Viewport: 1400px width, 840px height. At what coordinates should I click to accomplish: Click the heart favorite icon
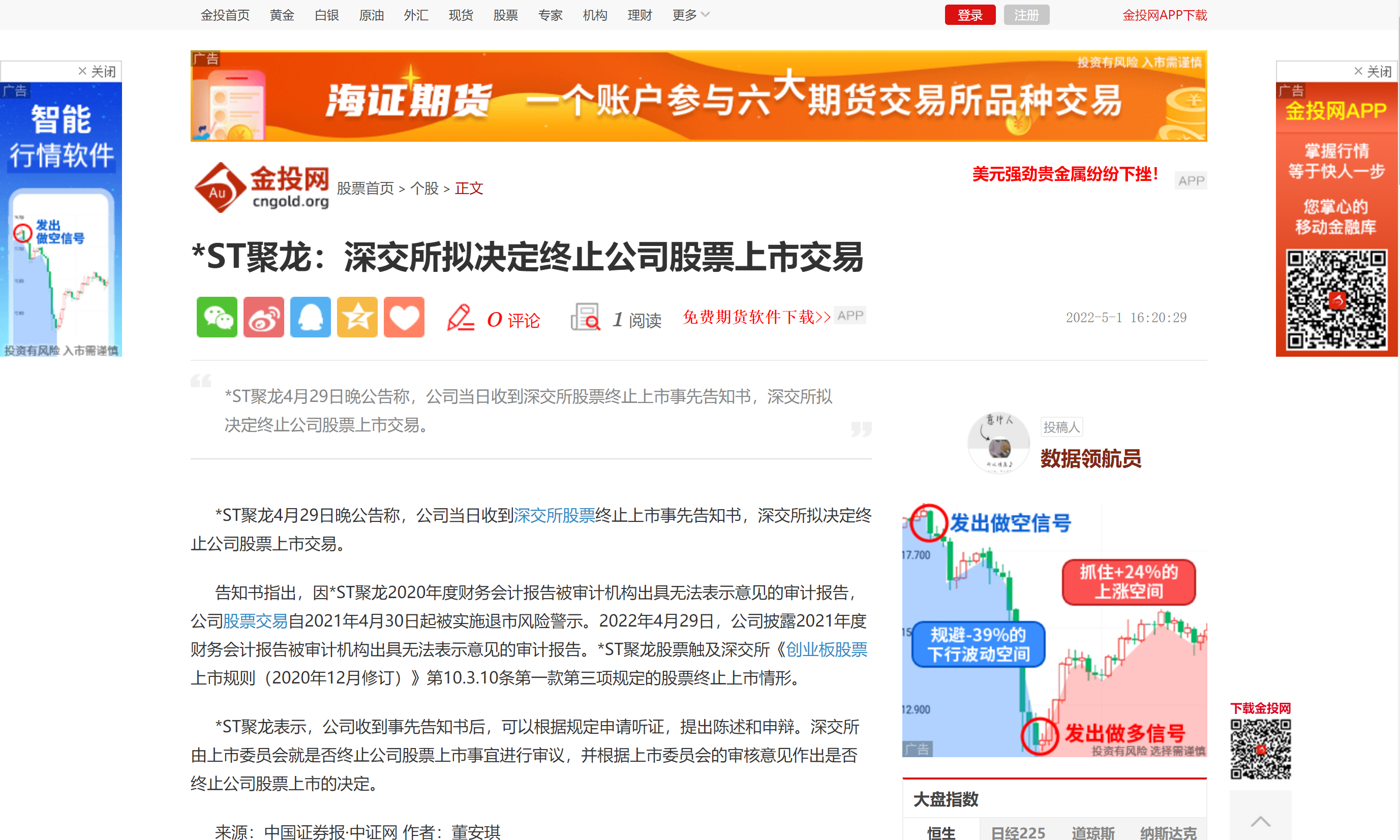pyautogui.click(x=404, y=317)
